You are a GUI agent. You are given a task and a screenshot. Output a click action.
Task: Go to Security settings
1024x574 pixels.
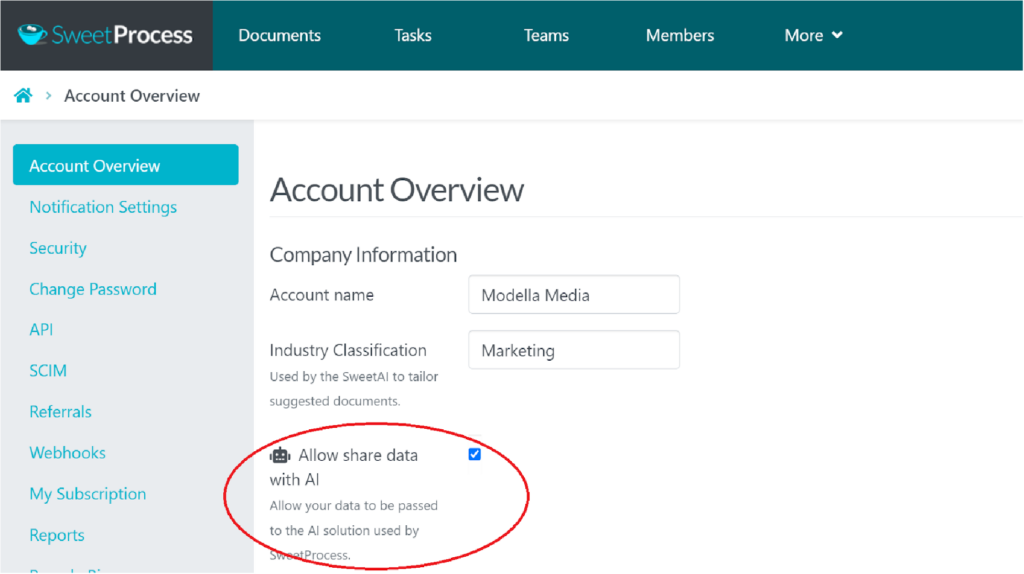(x=58, y=248)
